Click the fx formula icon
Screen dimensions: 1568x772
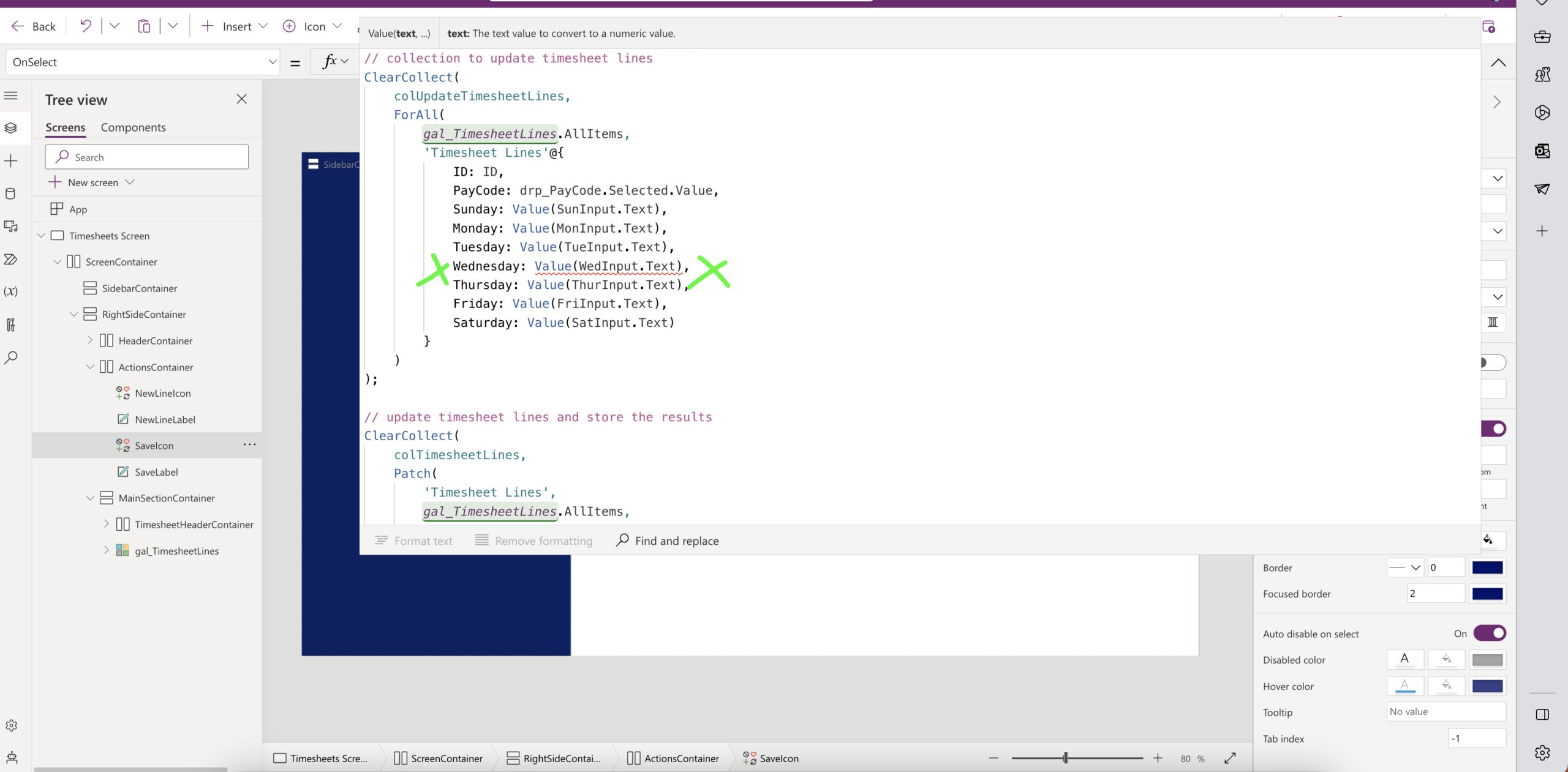330,61
